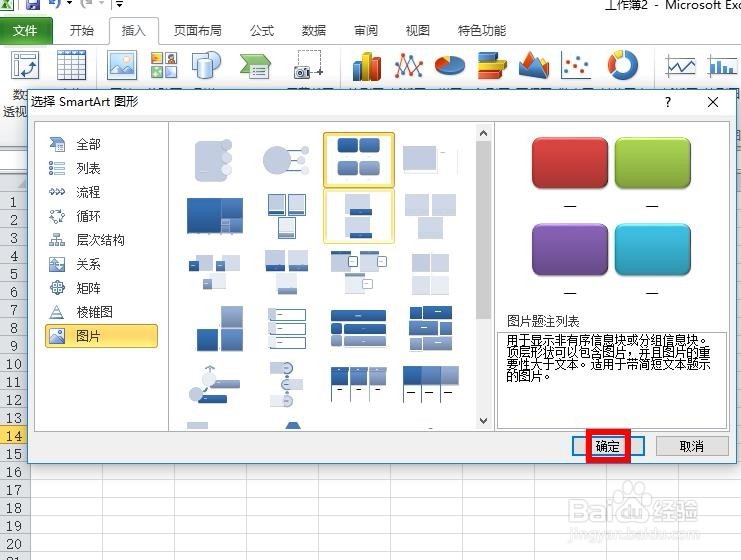Click 取消 to cancel the dialog
The image size is (741, 560).
point(692,446)
